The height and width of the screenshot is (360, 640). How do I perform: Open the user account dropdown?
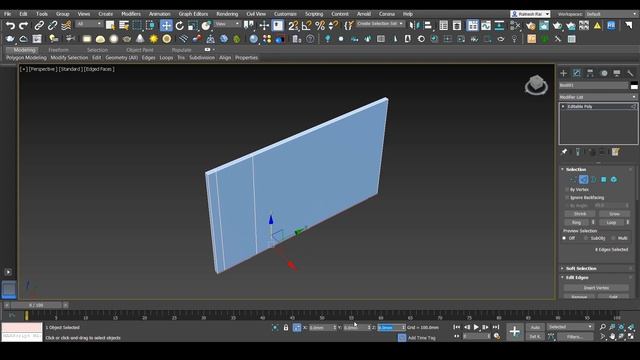pos(530,14)
